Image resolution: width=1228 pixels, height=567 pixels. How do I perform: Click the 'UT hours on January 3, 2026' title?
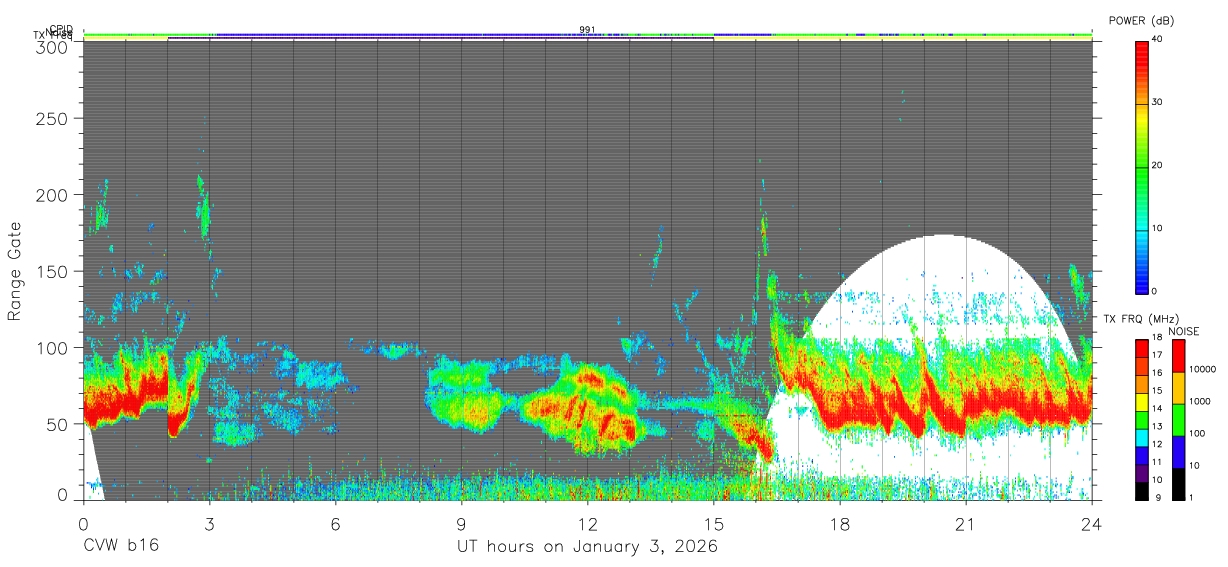(x=587, y=547)
